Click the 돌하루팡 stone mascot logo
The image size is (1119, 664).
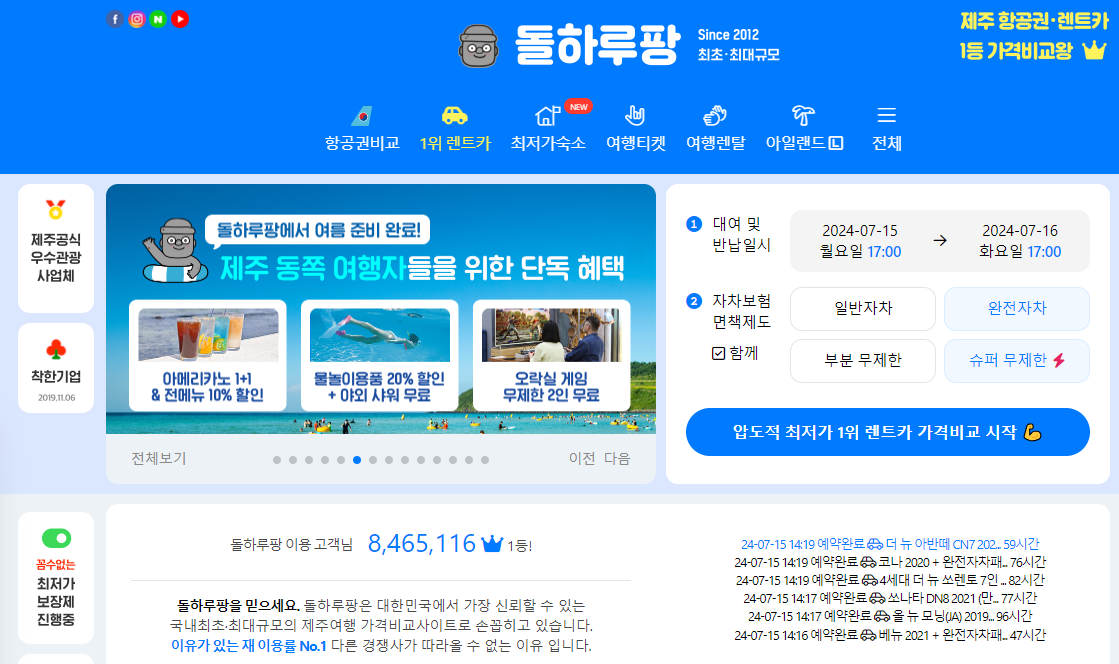[478, 45]
